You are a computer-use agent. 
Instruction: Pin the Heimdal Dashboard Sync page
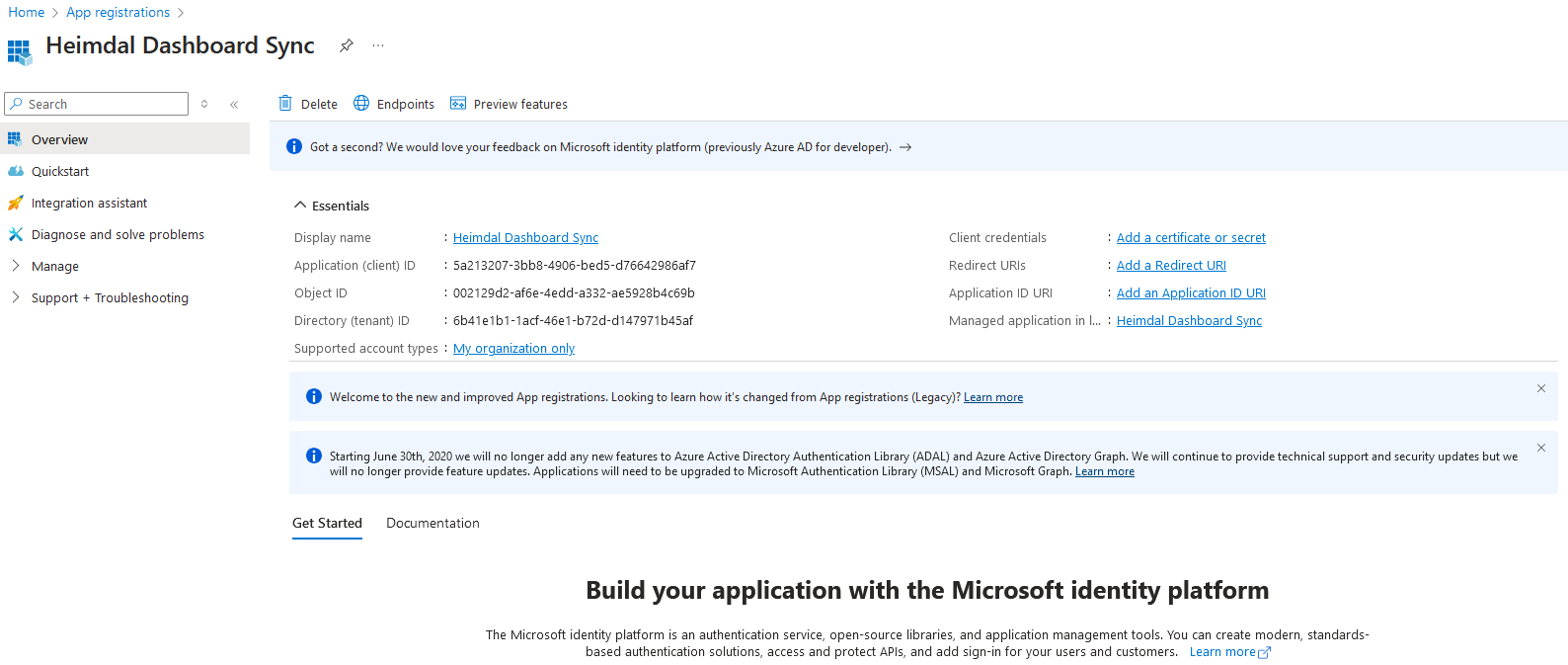(347, 45)
